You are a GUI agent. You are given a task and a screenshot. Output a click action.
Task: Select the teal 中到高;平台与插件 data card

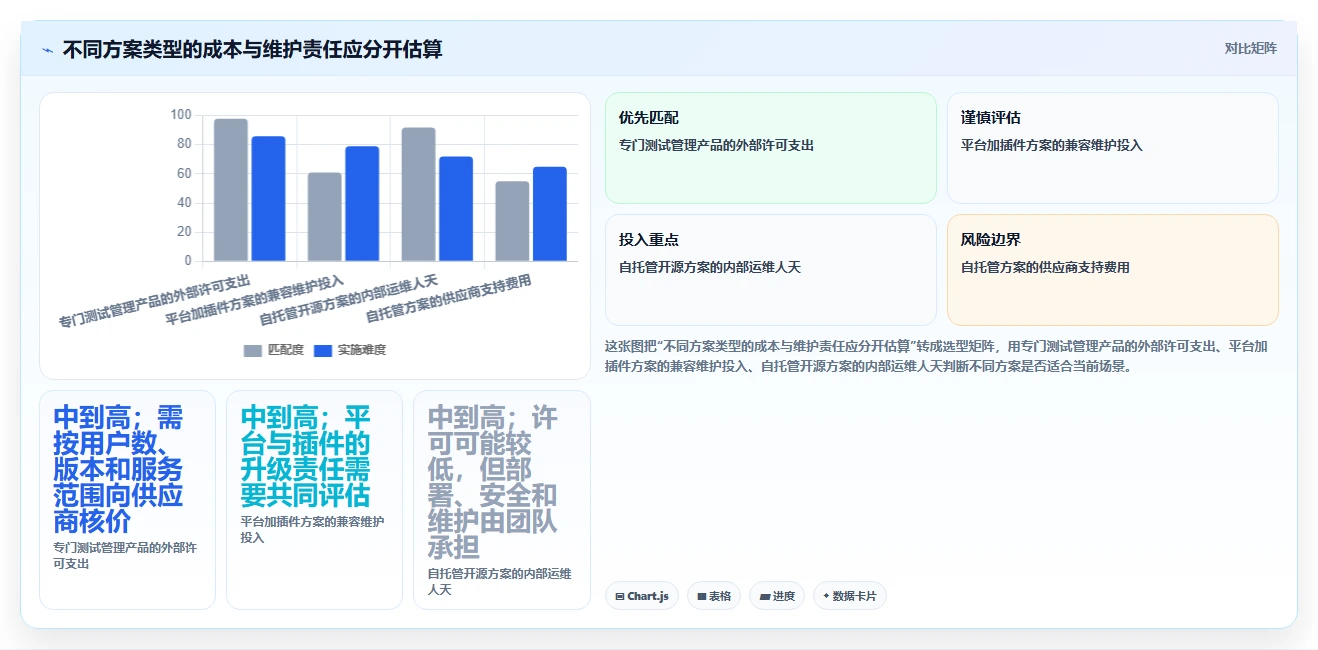point(314,500)
